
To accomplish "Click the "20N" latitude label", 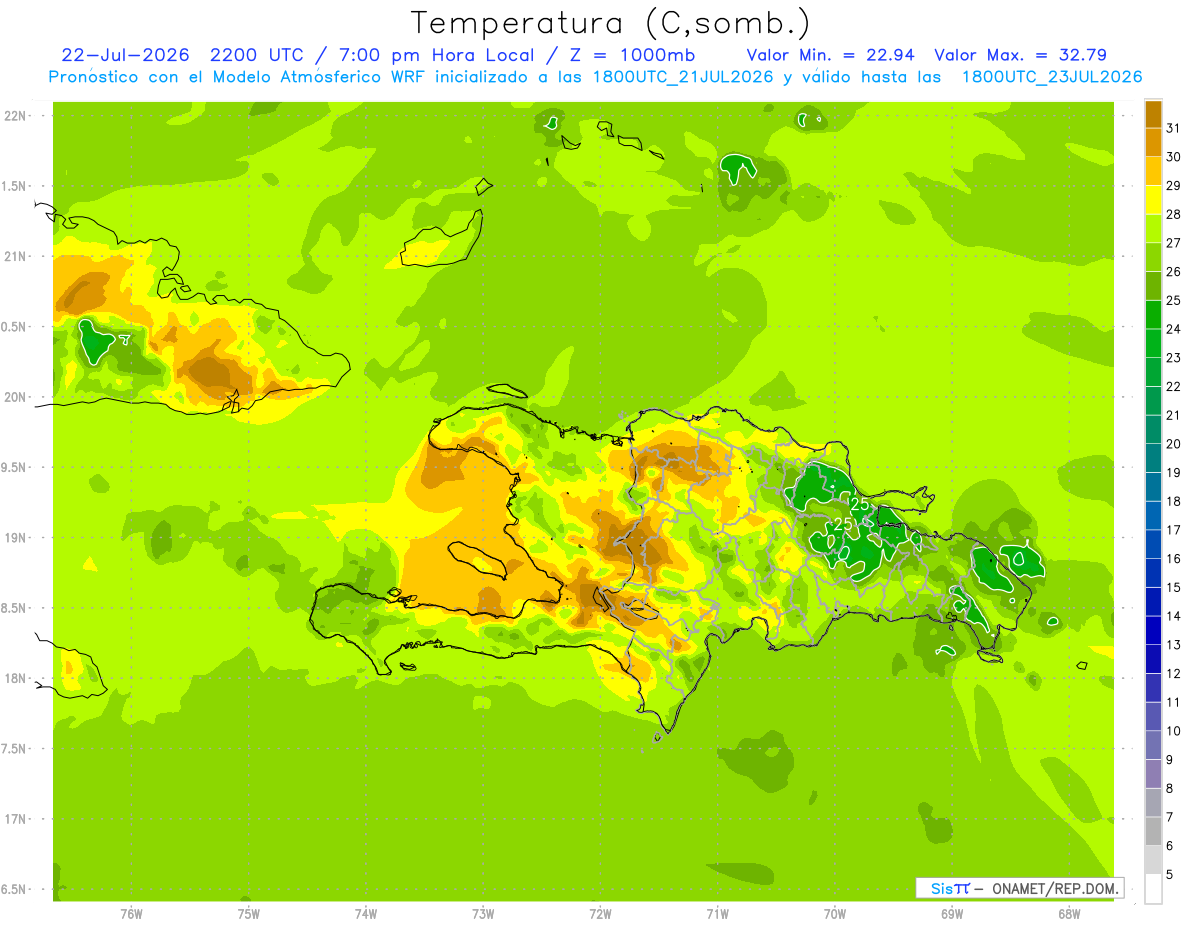I will pos(15,397).
